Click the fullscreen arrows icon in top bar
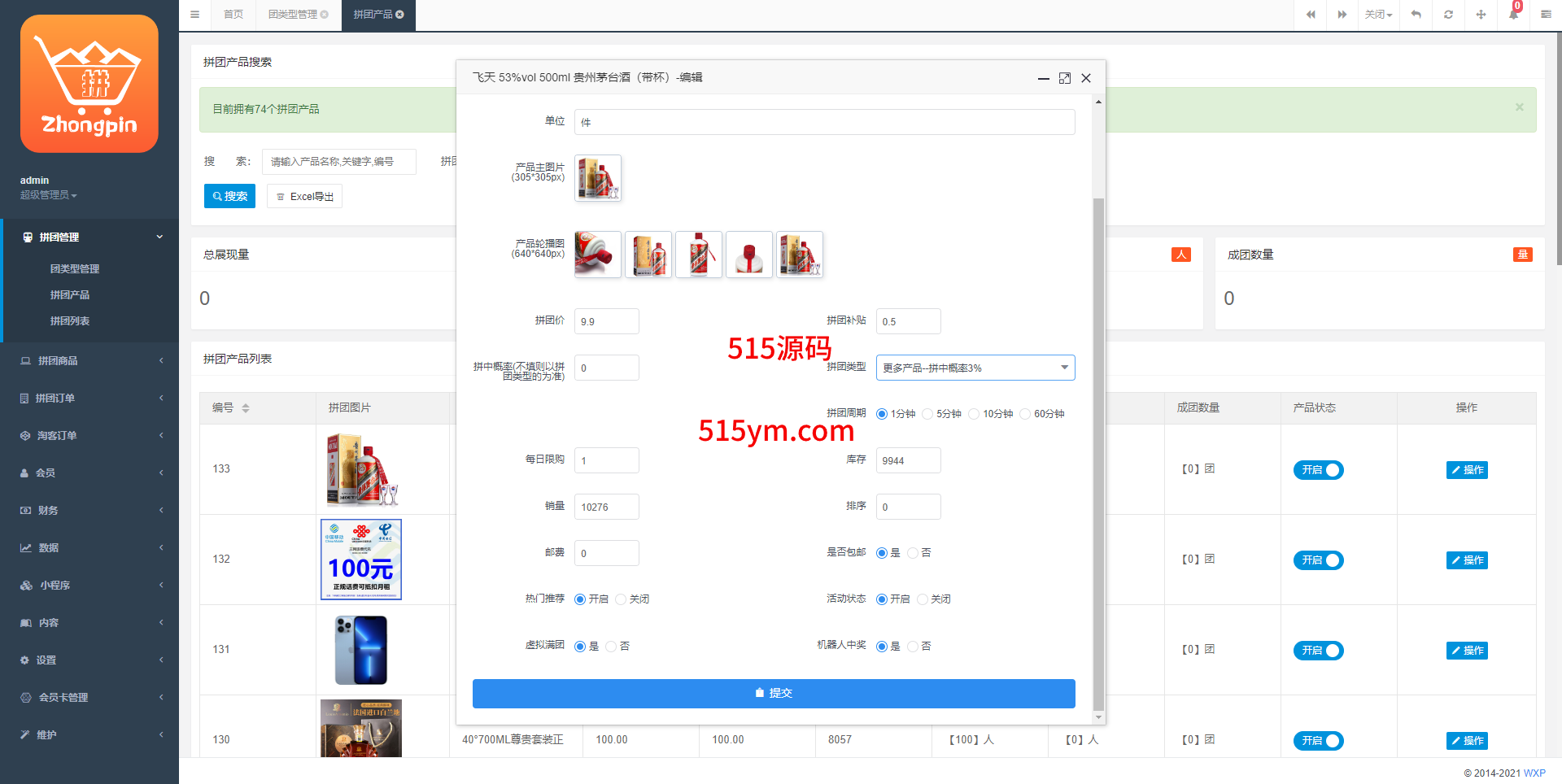1562x784 pixels. (x=1481, y=15)
